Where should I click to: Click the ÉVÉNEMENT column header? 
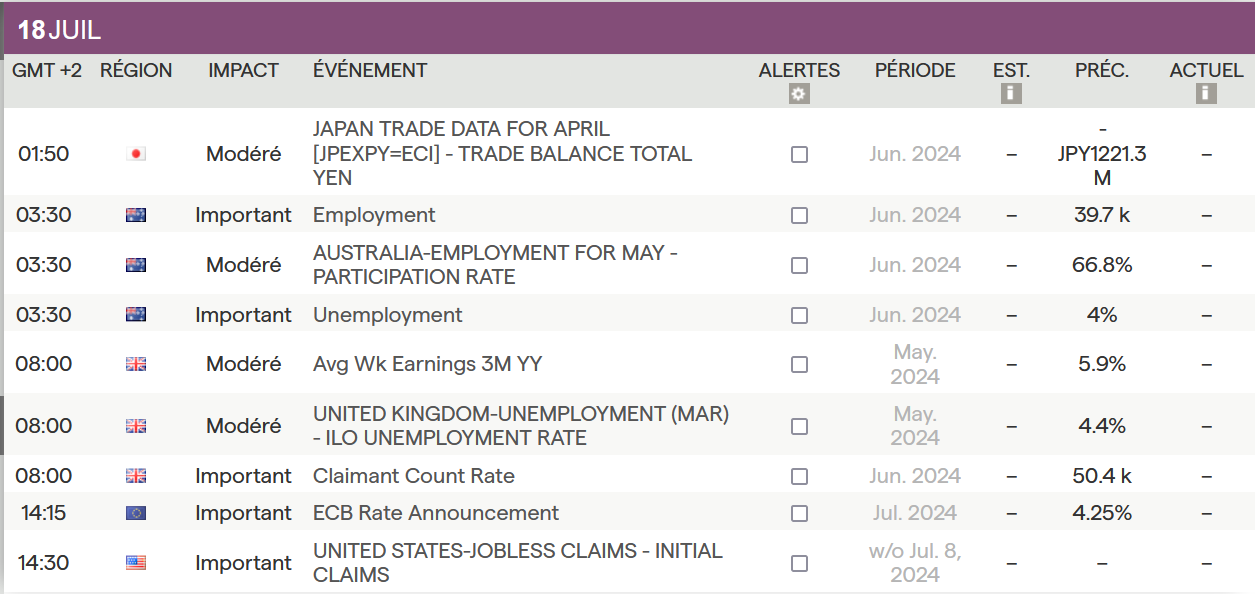[x=370, y=71]
